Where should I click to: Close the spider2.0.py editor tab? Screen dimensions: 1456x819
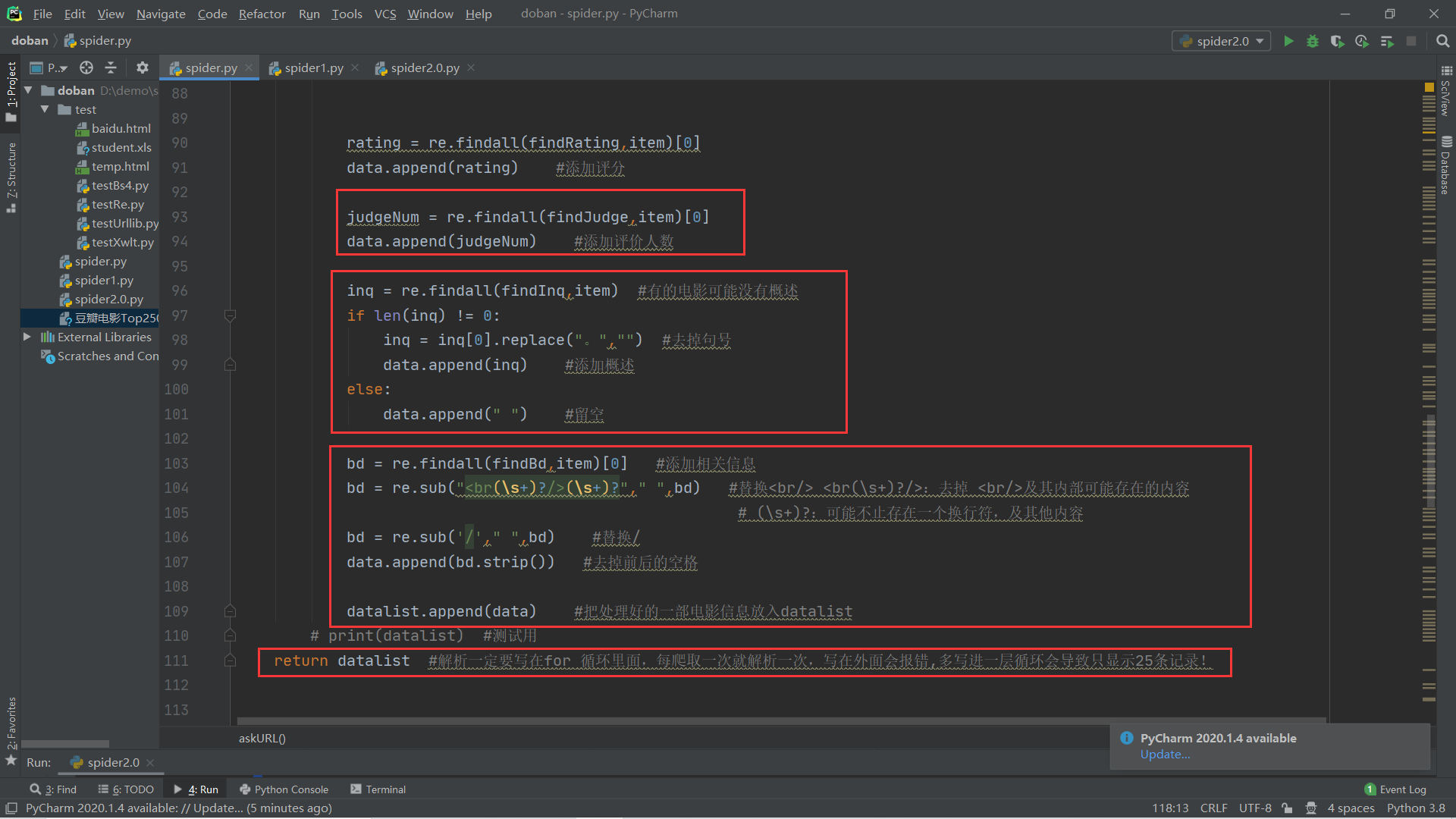coord(471,67)
